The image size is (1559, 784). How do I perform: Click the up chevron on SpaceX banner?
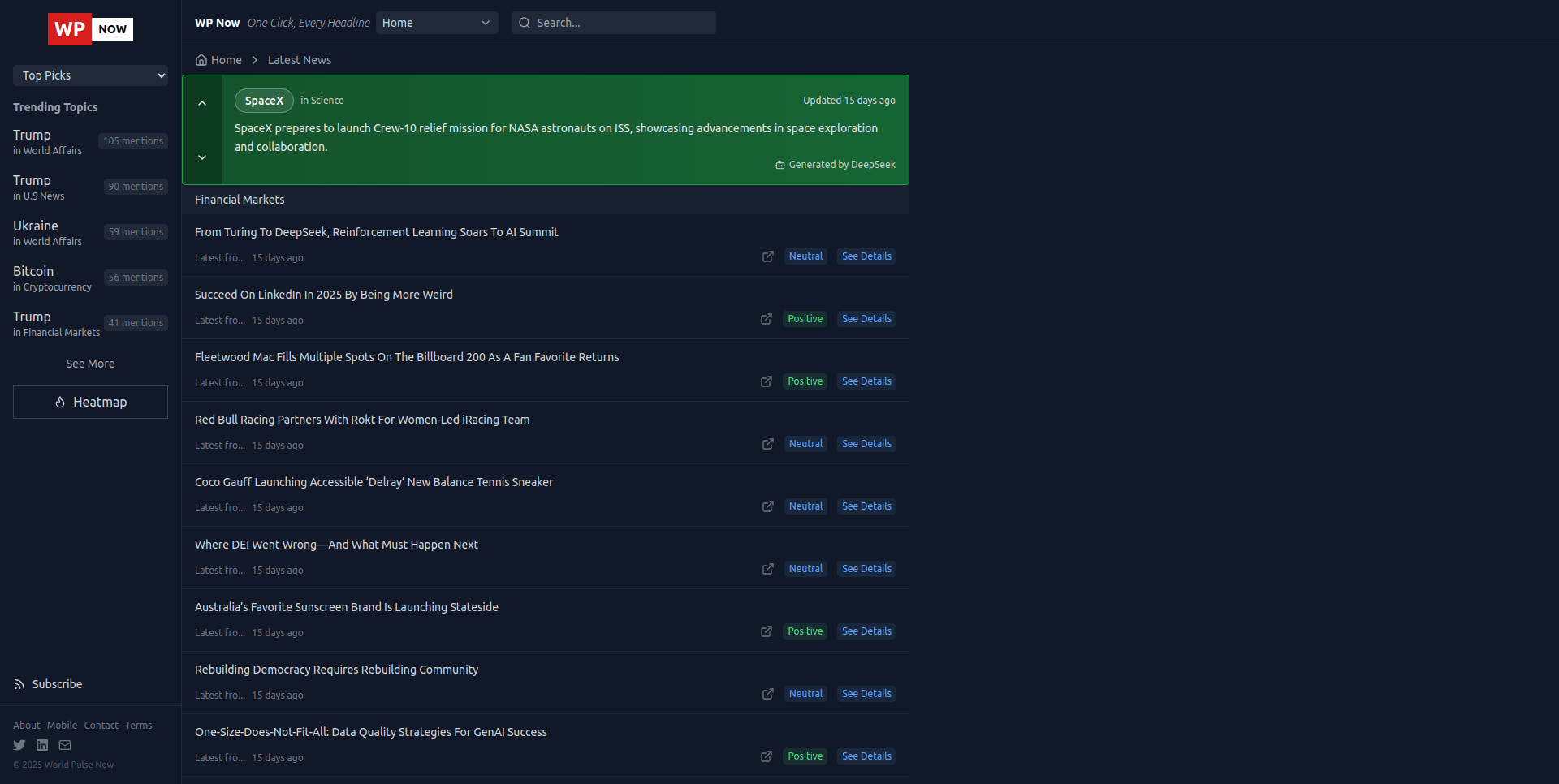point(202,103)
